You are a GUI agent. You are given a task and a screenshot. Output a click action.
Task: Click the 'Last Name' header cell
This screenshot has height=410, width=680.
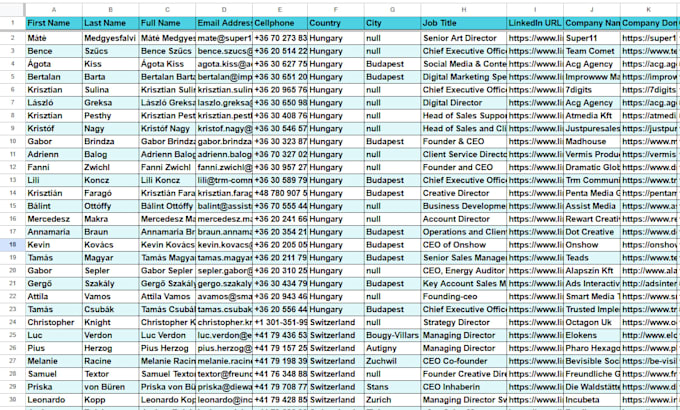tap(111, 23)
